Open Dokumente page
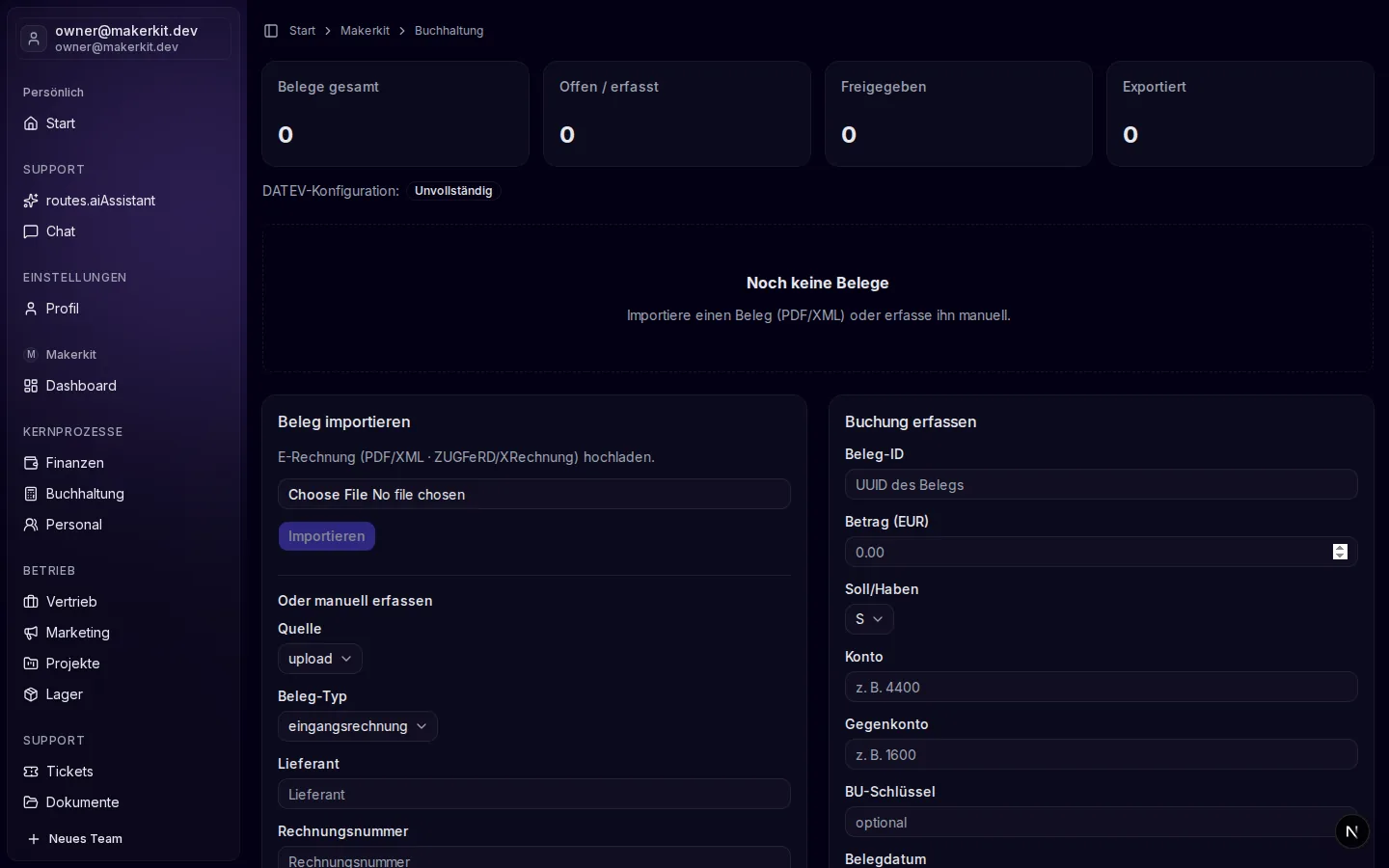The width and height of the screenshot is (1389, 868). [x=123, y=802]
